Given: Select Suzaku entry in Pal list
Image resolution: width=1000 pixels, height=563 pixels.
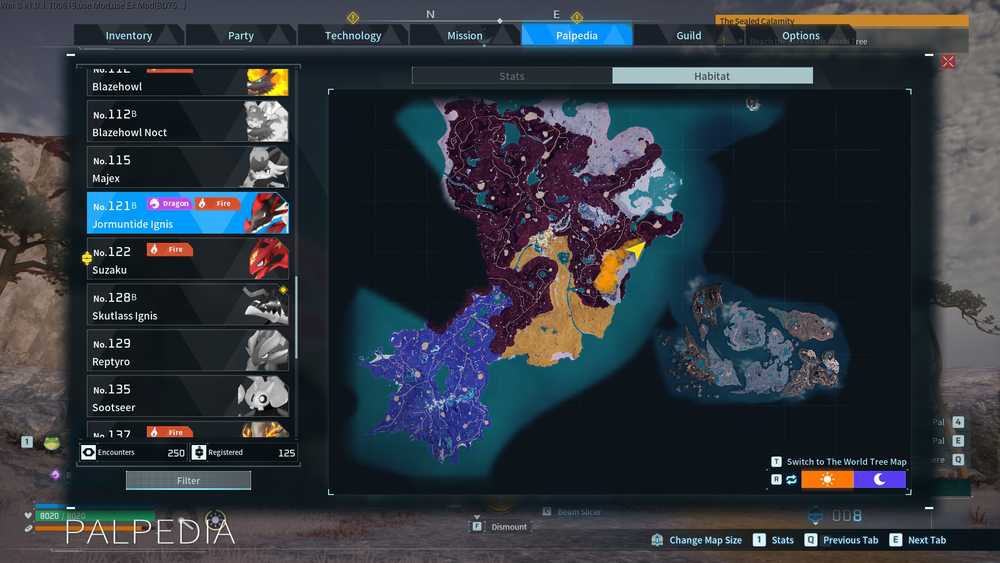Looking at the screenshot, I should 188,260.
